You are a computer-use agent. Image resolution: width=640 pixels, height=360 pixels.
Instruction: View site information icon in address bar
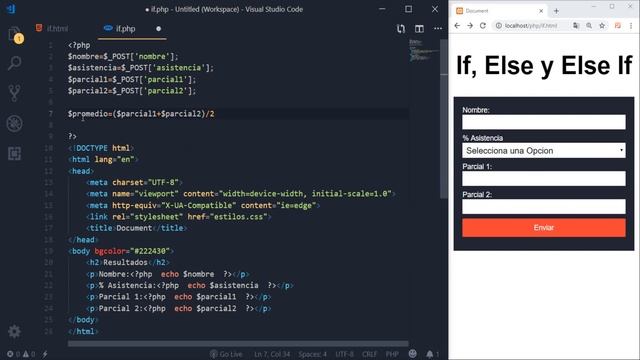click(498, 26)
